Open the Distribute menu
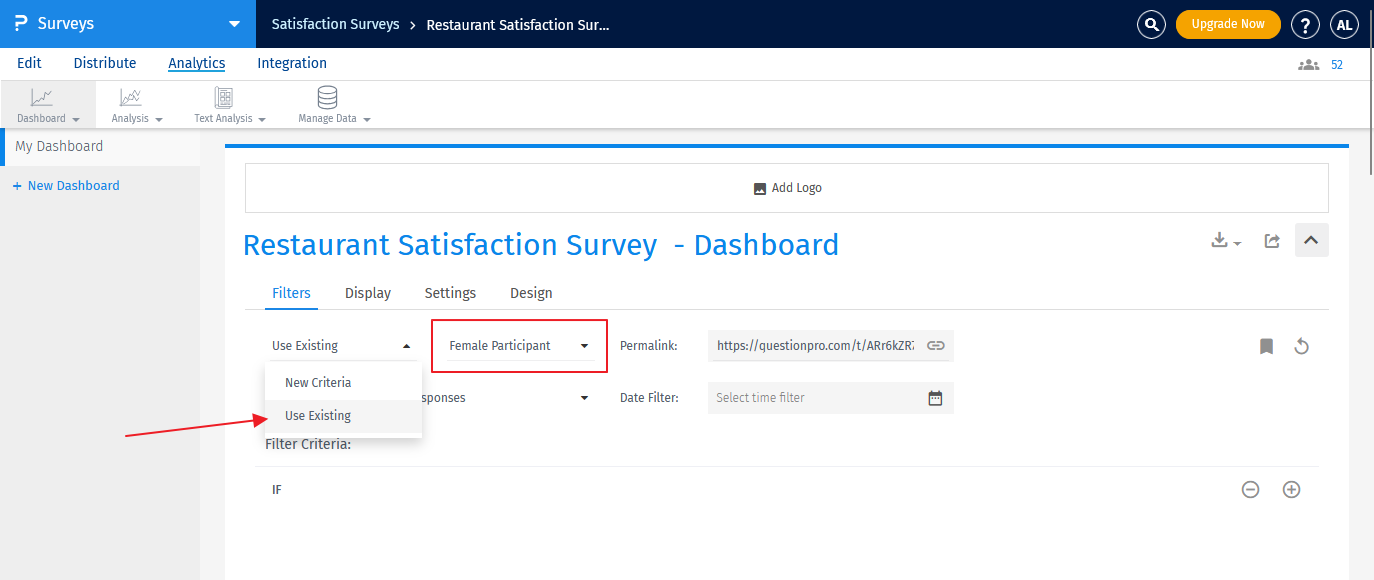This screenshot has width=1374, height=580. (x=104, y=62)
